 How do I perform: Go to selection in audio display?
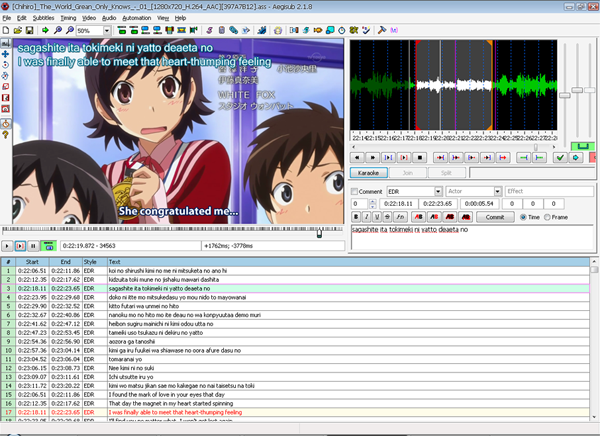pyautogui.click(x=576, y=157)
